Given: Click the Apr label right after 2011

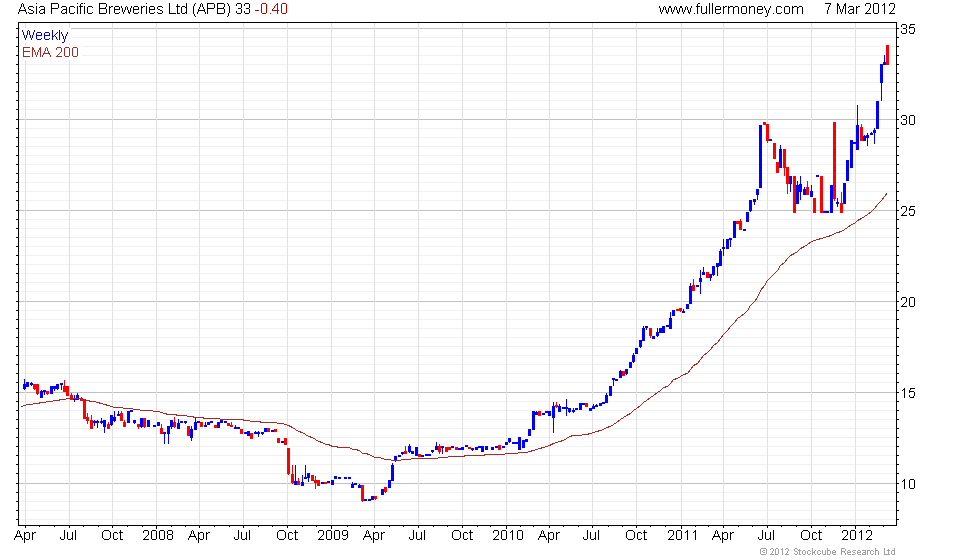Looking at the screenshot, I should coord(723,536).
